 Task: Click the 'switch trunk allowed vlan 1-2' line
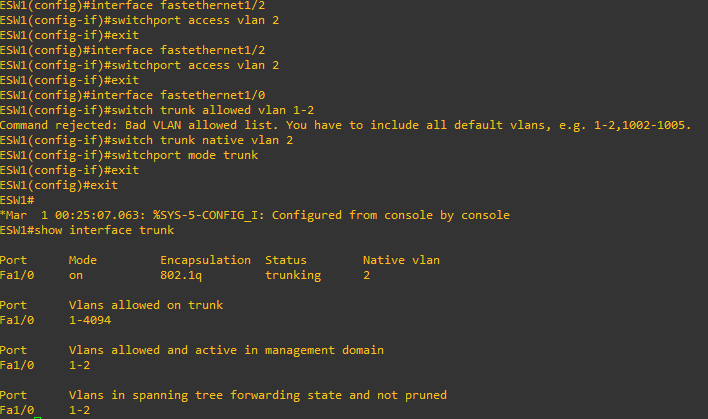157,110
